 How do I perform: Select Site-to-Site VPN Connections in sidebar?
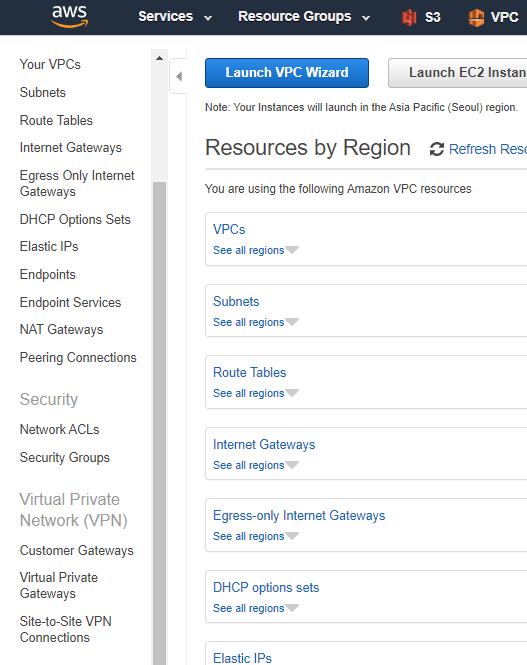coord(66,629)
